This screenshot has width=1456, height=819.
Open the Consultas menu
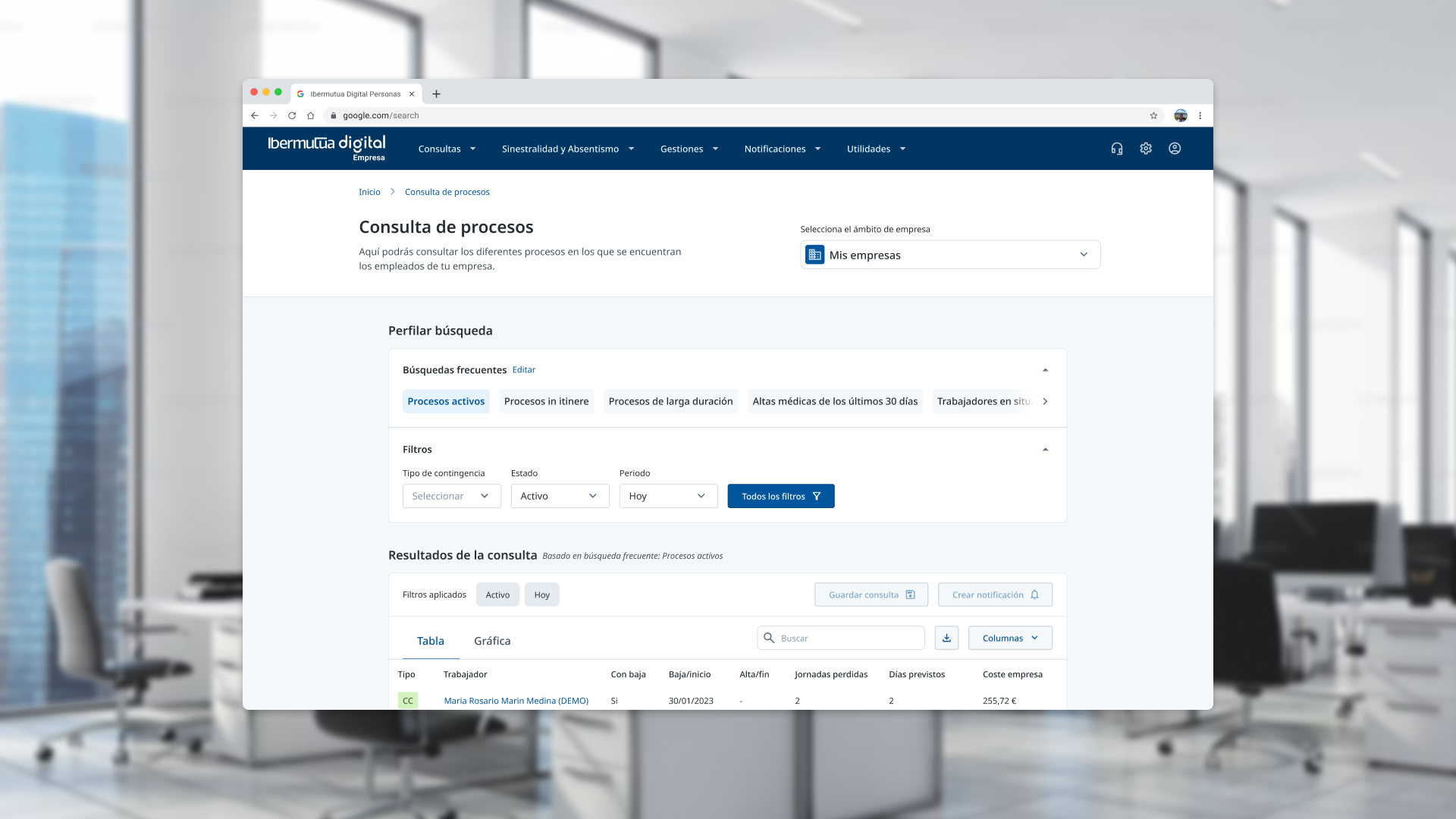click(447, 149)
